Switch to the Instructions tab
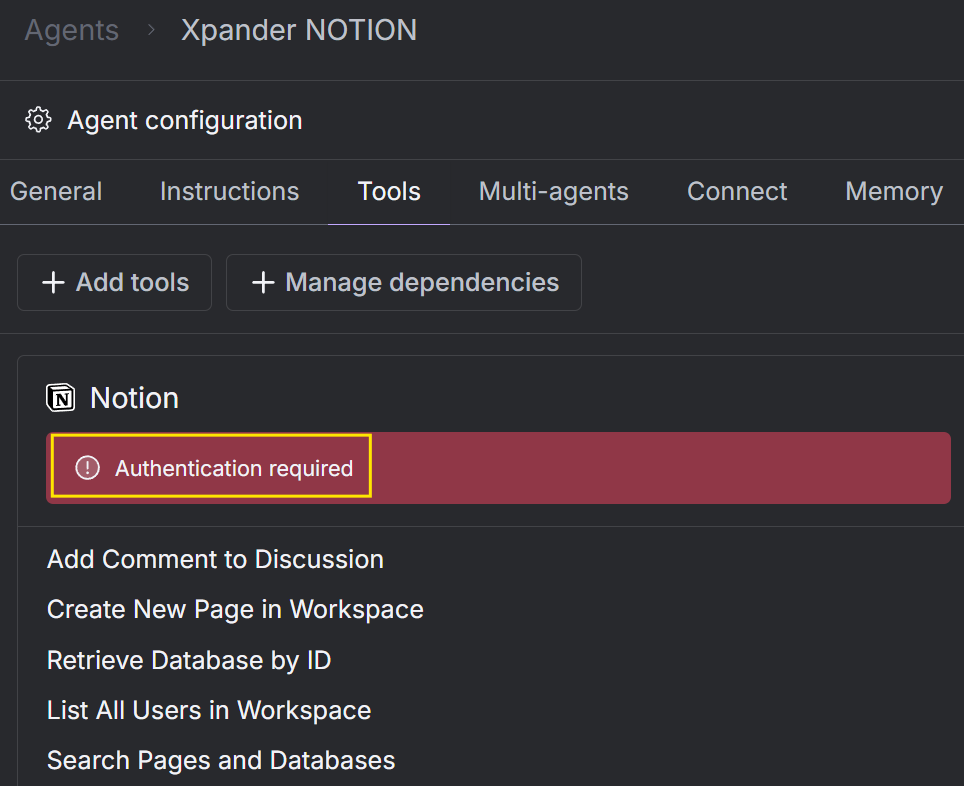Image resolution: width=964 pixels, height=786 pixels. [229, 191]
